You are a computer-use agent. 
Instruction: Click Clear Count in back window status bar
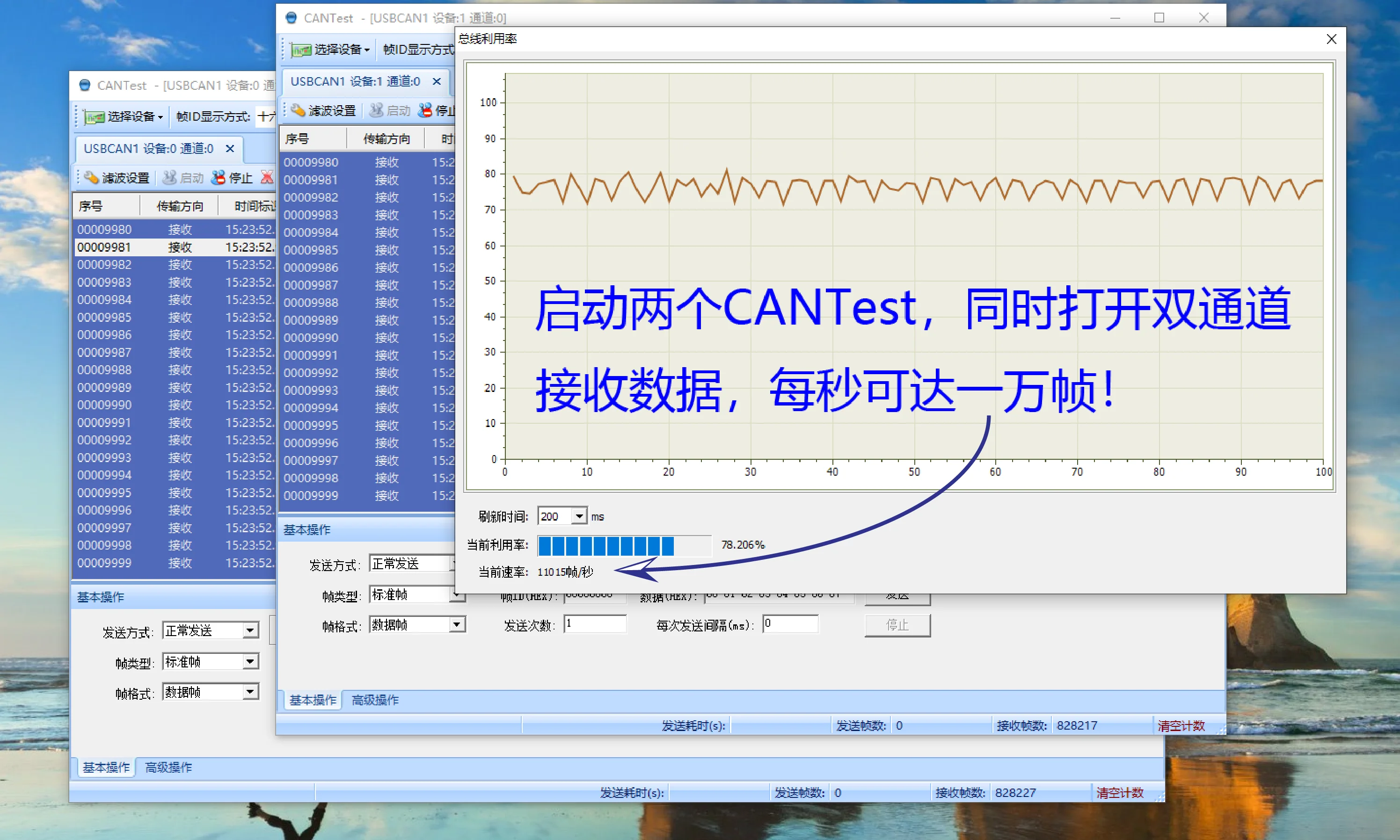(x=1120, y=792)
